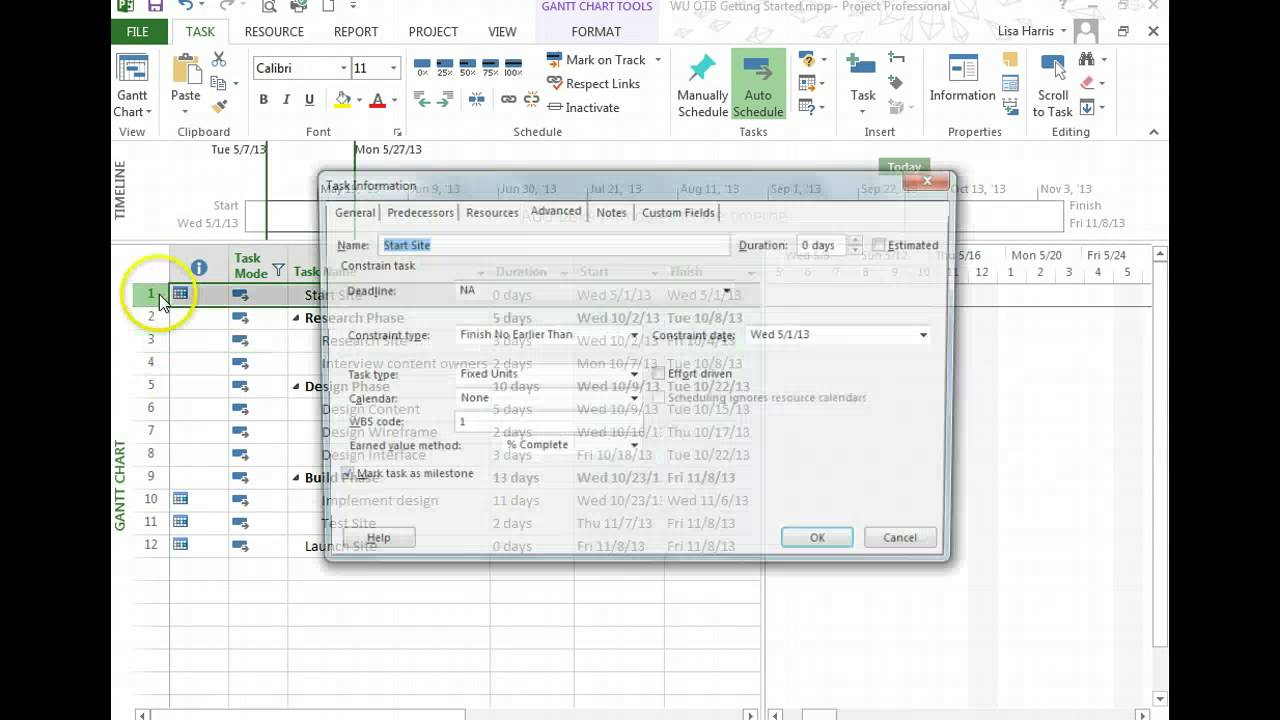Click the task Name field in dialog
The height and width of the screenshot is (720, 1280).
coord(553,245)
